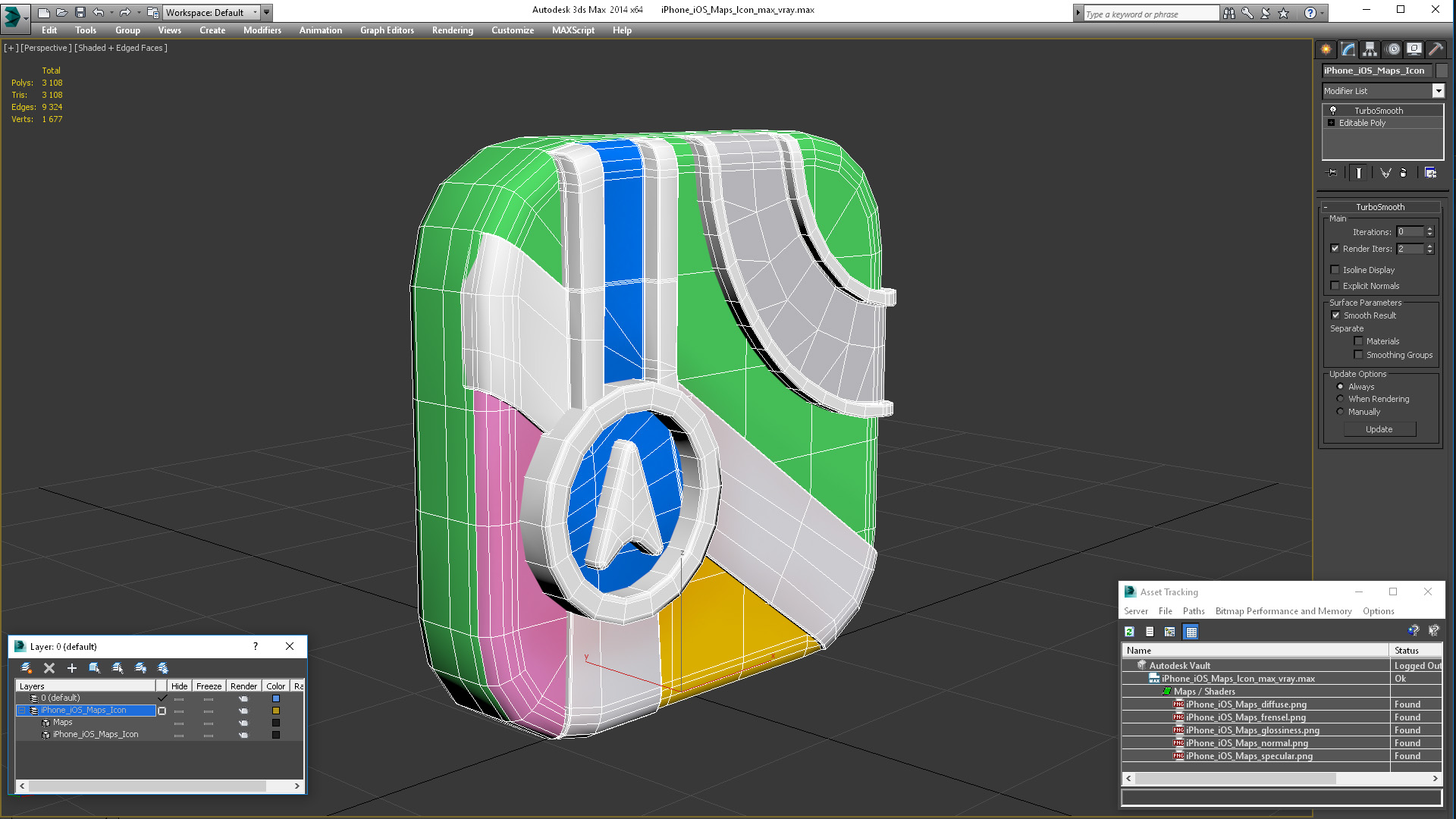Enable the Explicit Normals checkbox
The width and height of the screenshot is (1456, 819).
(x=1335, y=286)
